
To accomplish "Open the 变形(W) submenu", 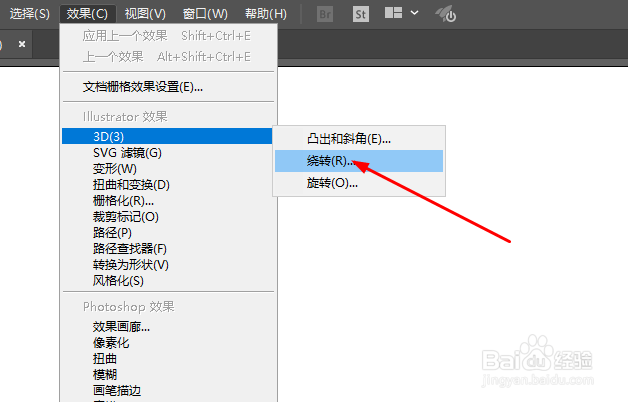I will coord(167,169).
